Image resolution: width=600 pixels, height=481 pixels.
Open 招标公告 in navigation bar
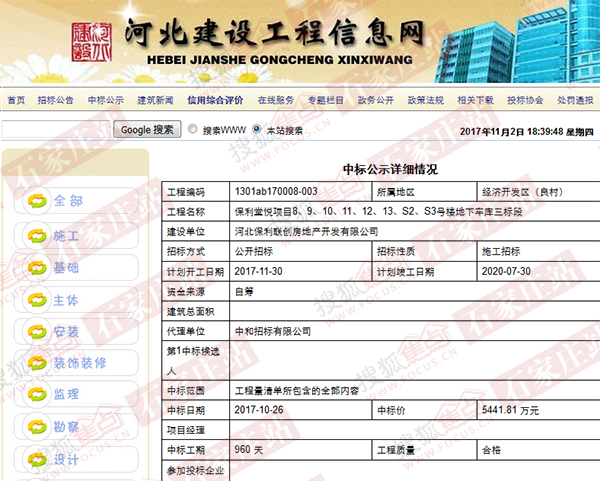tap(55, 100)
